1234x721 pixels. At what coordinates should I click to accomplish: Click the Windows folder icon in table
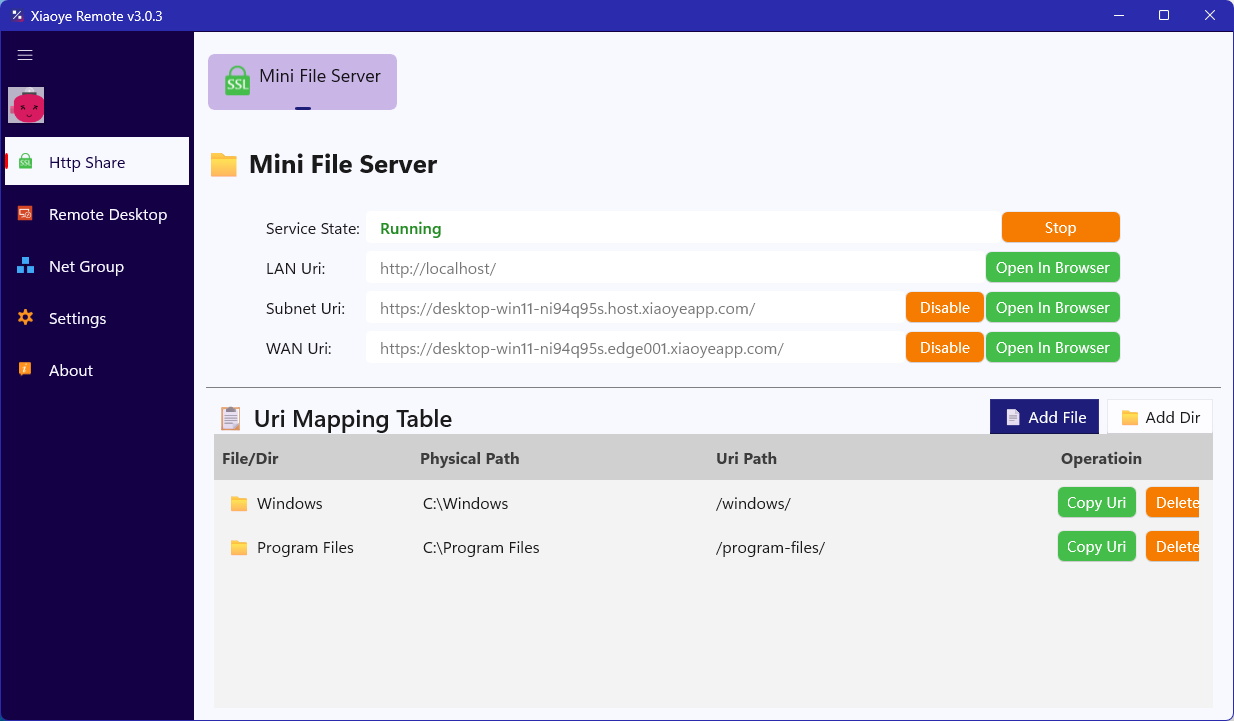pyautogui.click(x=239, y=503)
